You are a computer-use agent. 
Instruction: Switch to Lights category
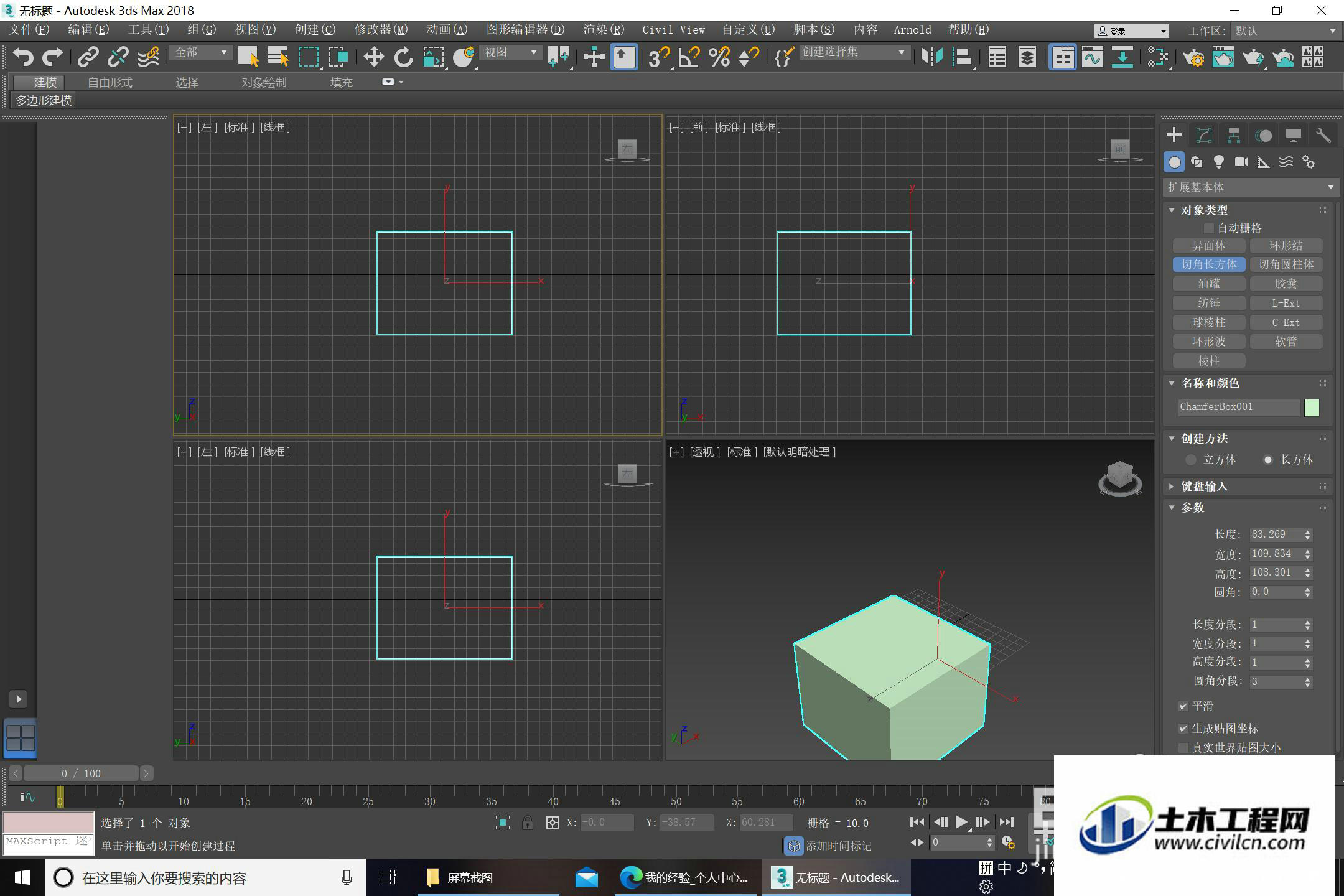[1219, 162]
